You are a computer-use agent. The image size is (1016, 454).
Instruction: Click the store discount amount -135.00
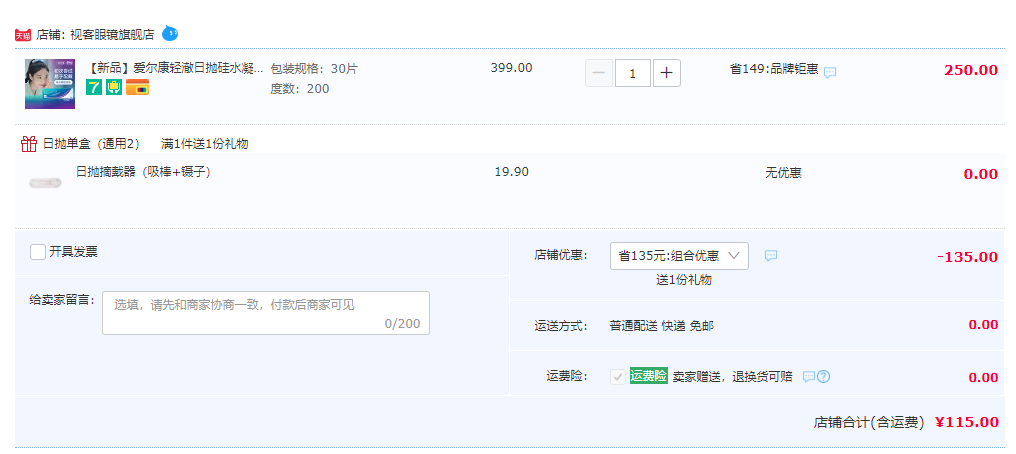(x=967, y=256)
